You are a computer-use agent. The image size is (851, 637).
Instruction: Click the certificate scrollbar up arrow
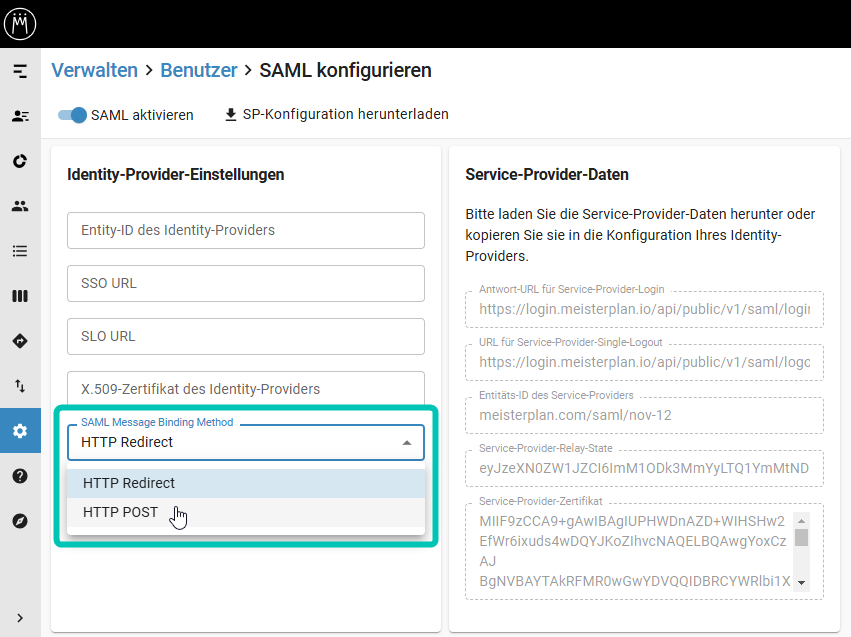pyautogui.click(x=802, y=521)
